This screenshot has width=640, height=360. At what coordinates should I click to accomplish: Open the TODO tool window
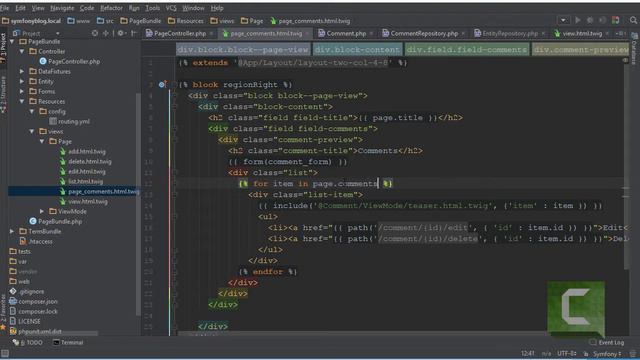pos(27,342)
